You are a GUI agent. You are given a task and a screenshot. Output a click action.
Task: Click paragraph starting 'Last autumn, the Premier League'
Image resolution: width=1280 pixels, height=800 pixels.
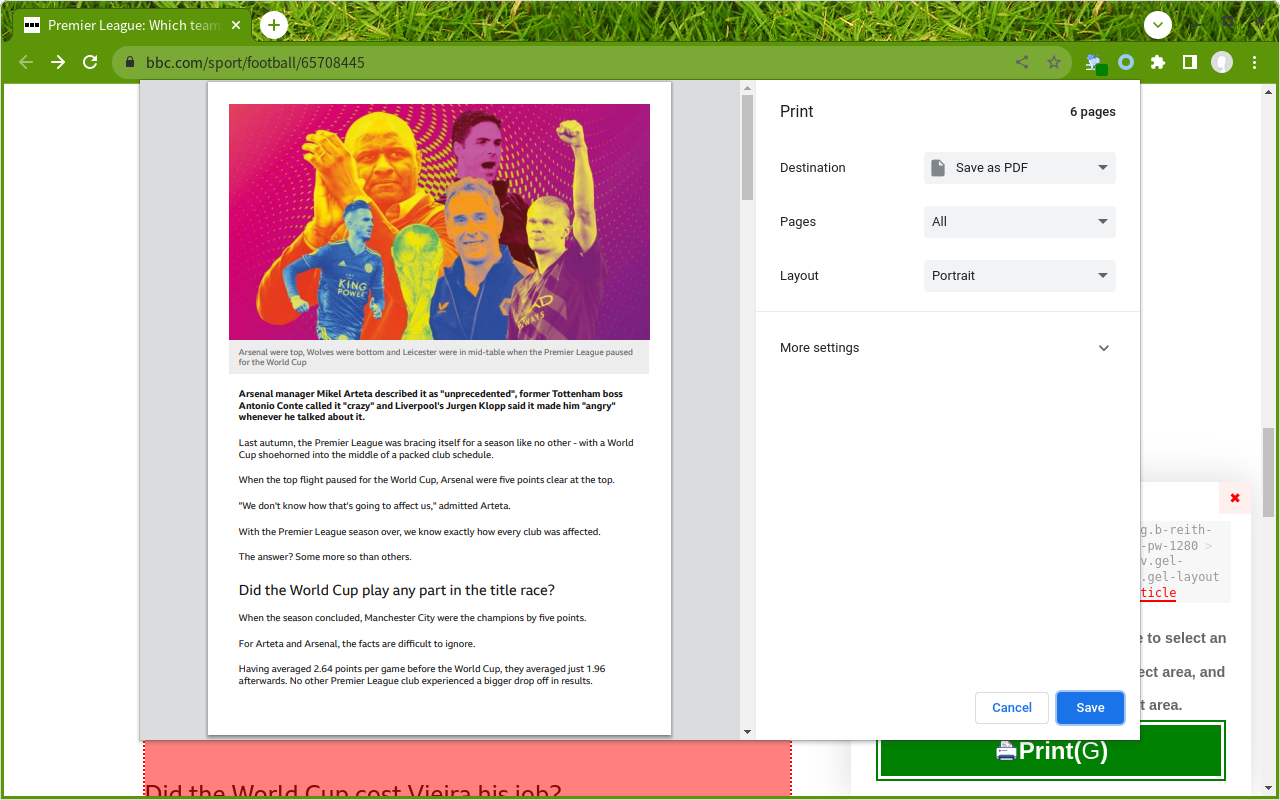click(x=436, y=448)
